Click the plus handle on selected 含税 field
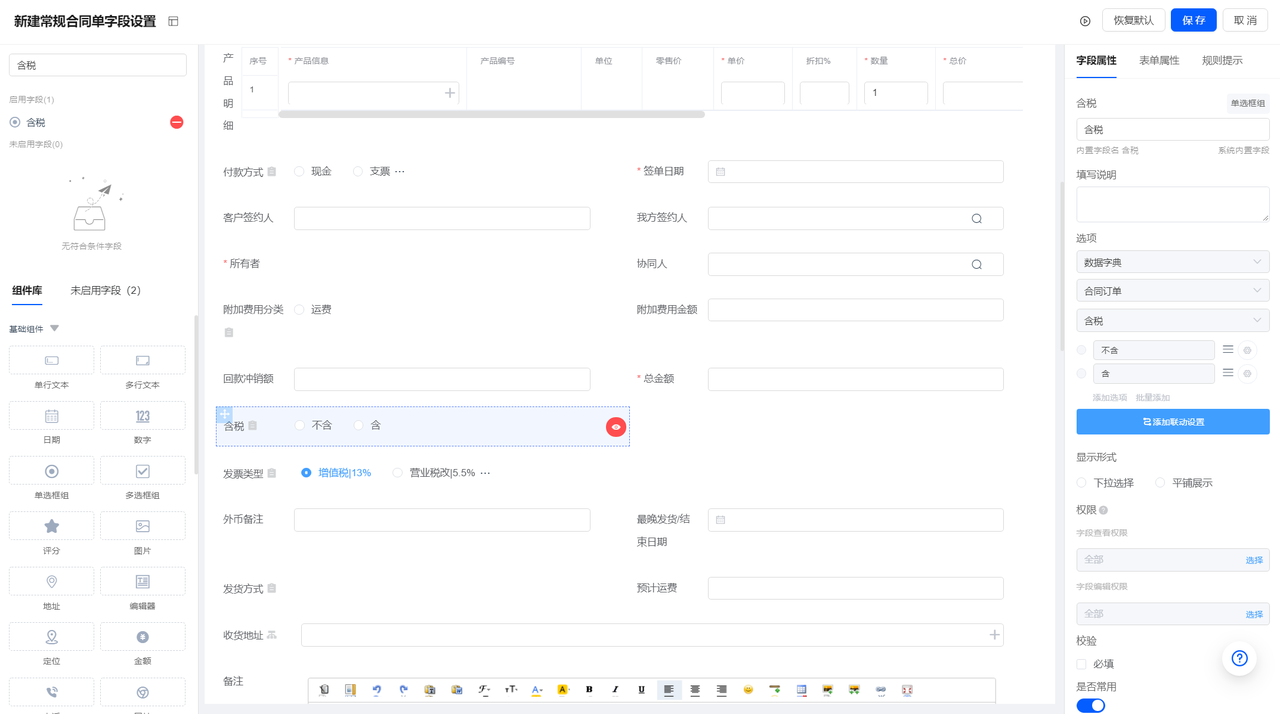1280x714 pixels. 224,414
